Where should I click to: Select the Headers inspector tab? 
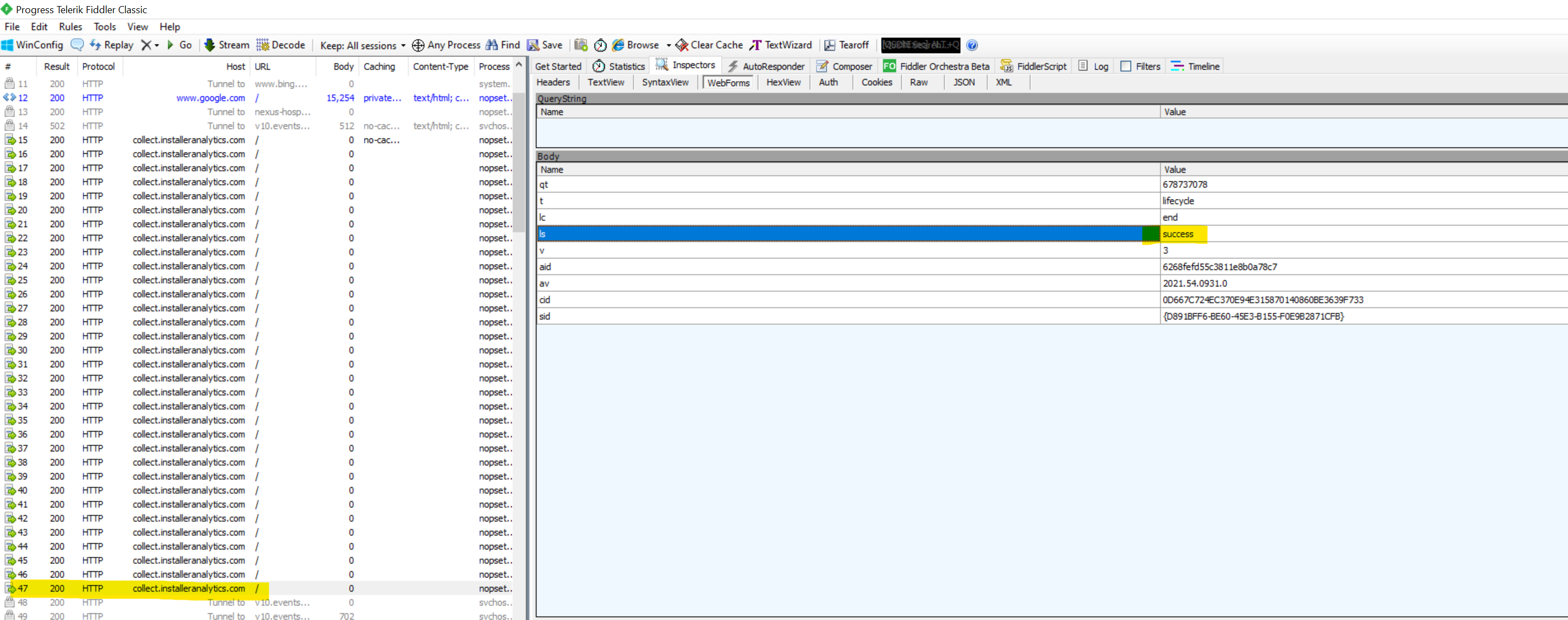(553, 83)
